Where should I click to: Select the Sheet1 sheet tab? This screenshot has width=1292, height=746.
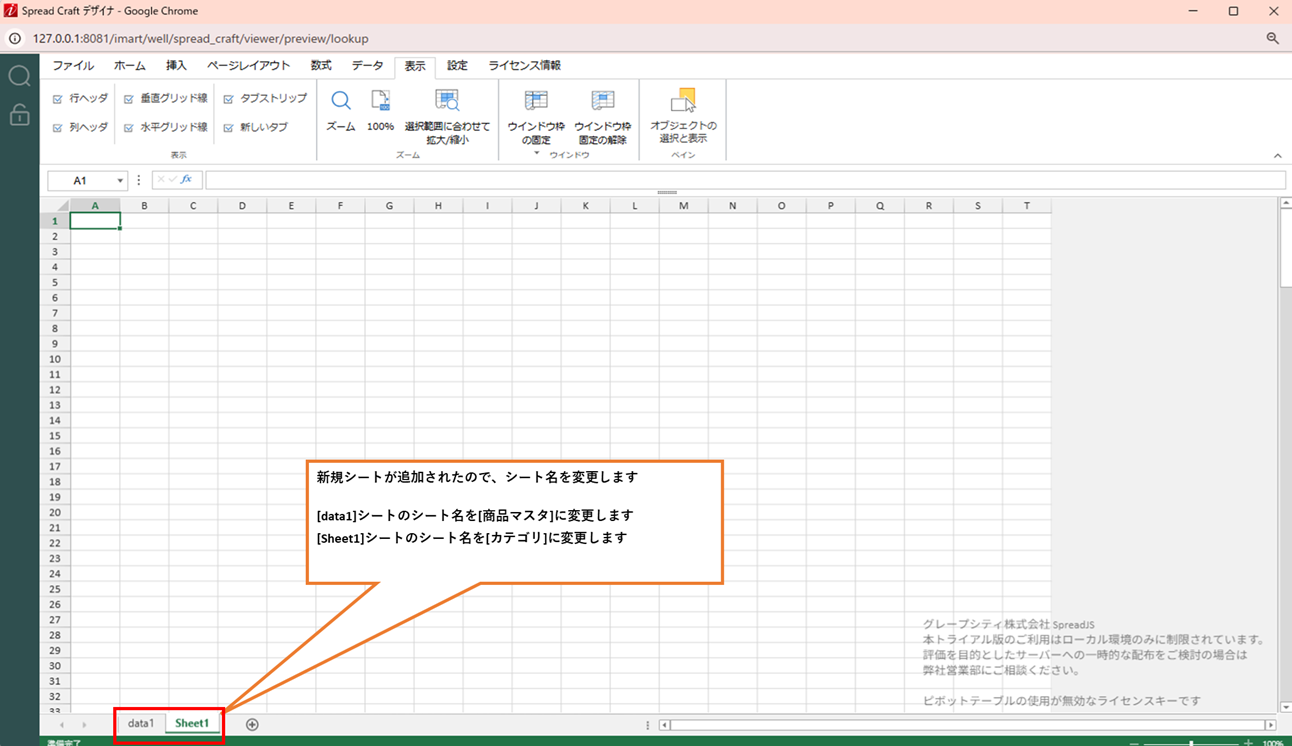pyautogui.click(x=192, y=723)
